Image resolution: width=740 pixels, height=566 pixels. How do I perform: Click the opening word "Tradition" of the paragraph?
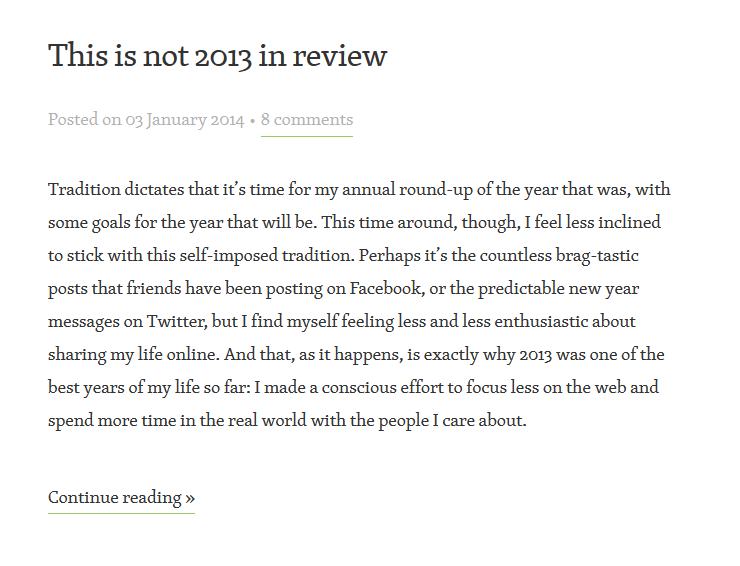tap(84, 189)
